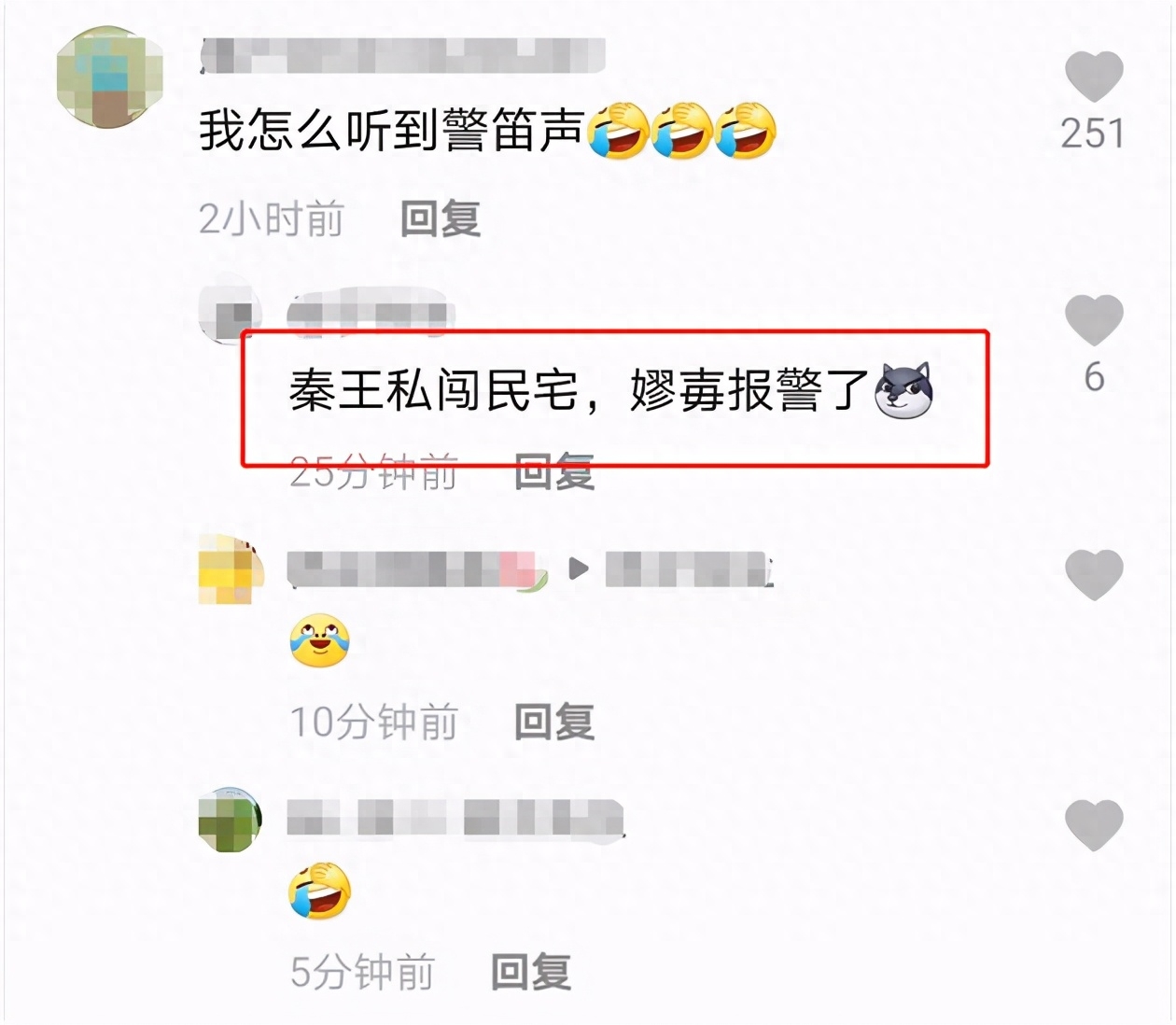The height and width of the screenshot is (1025, 1176).
Task: Like the reply with 6 likes
Action: [x=1094, y=319]
